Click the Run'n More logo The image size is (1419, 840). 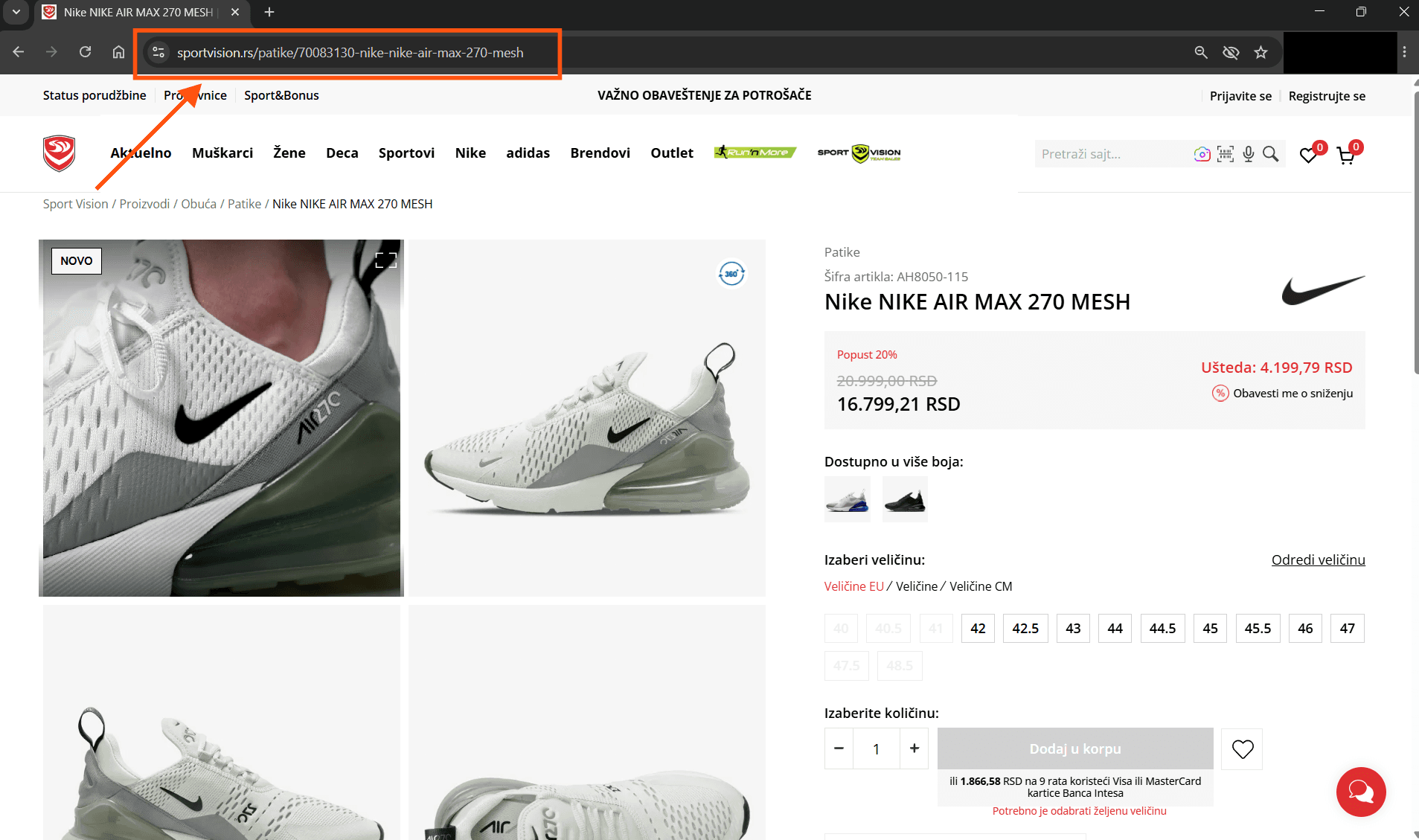(755, 153)
